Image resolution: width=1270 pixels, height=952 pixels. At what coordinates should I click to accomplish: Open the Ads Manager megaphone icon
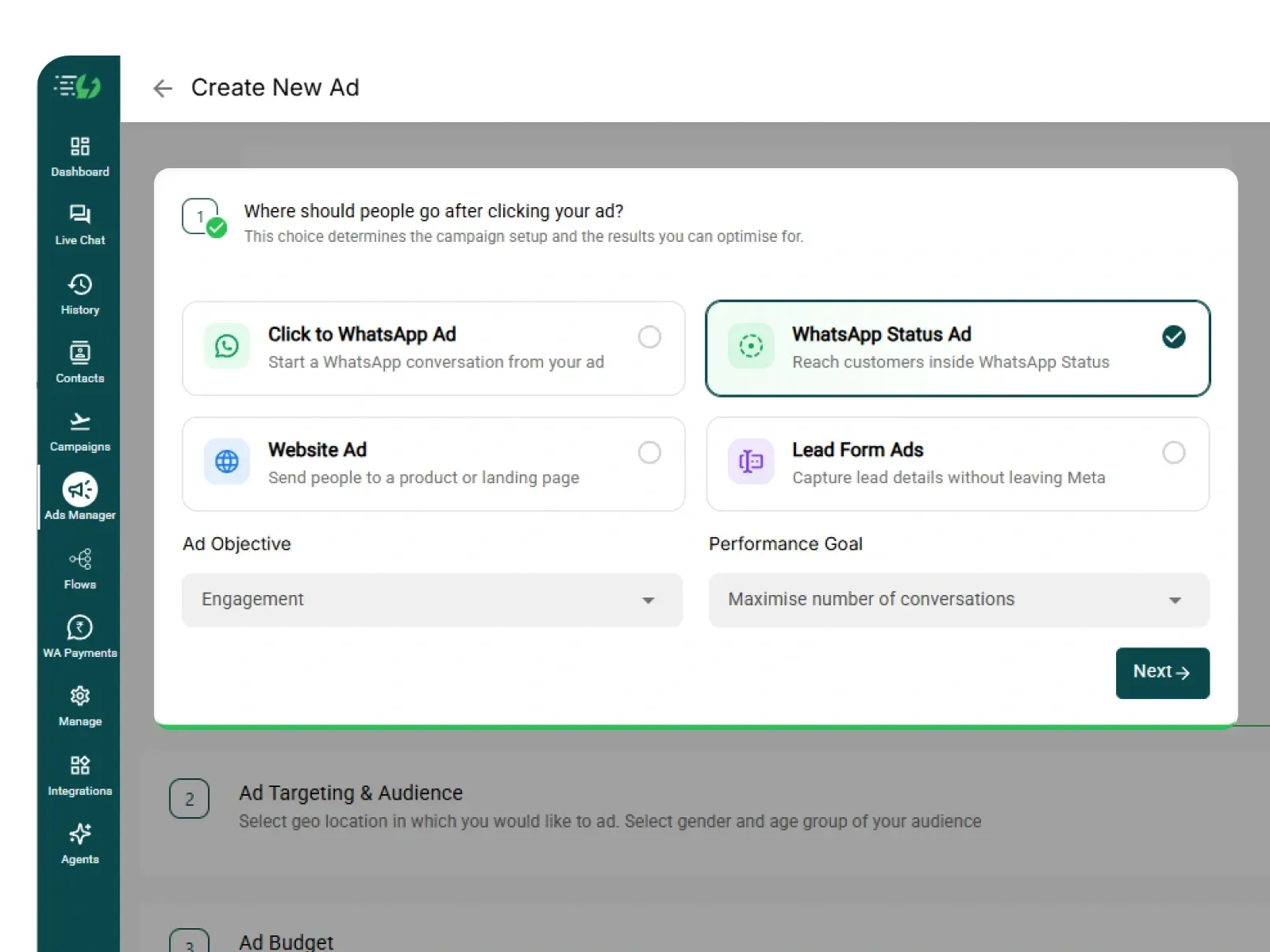pyautogui.click(x=80, y=489)
